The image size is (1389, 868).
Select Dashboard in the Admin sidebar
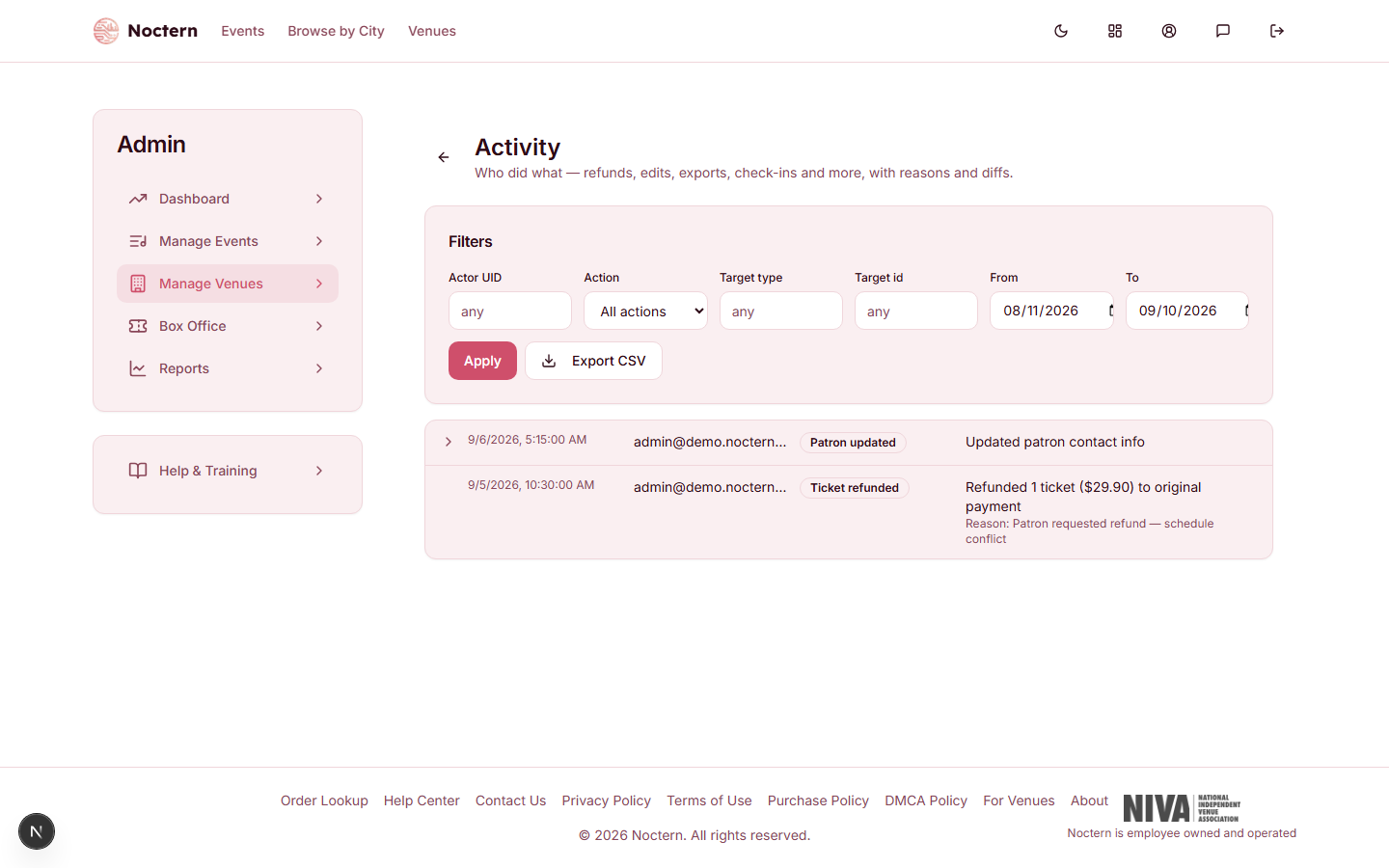[x=228, y=199]
